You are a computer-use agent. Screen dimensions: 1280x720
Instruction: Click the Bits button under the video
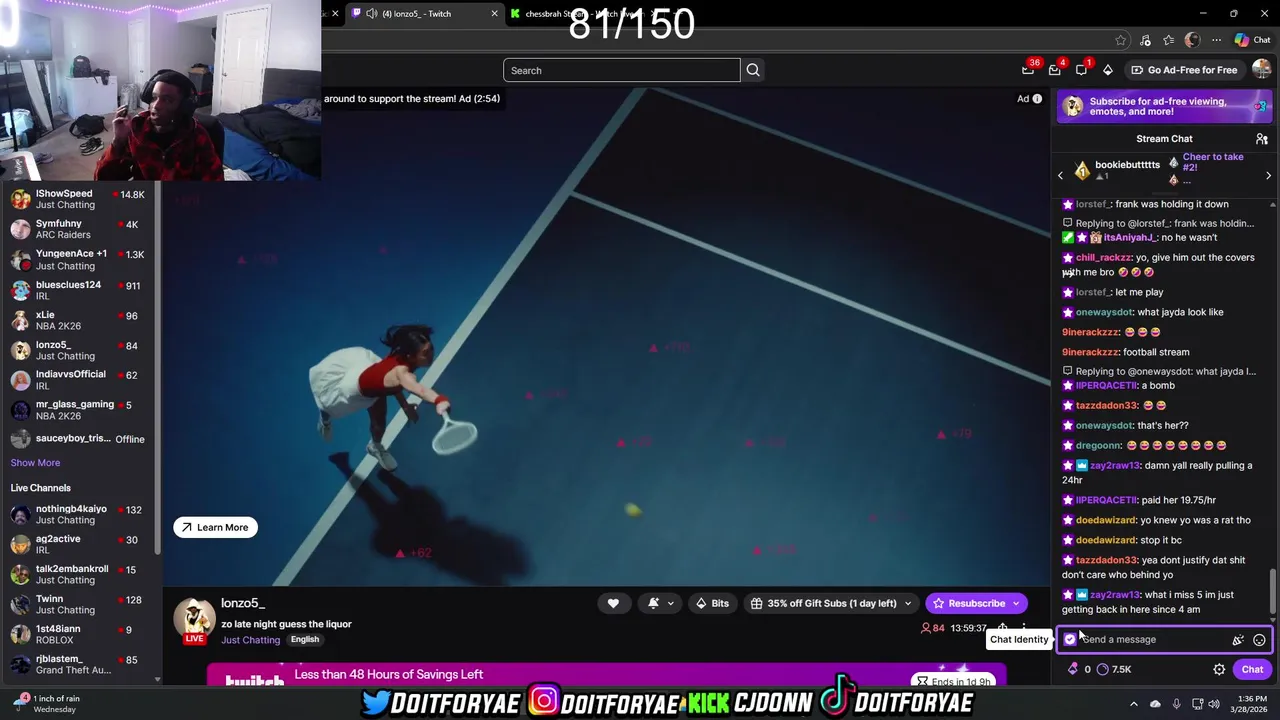(x=712, y=604)
